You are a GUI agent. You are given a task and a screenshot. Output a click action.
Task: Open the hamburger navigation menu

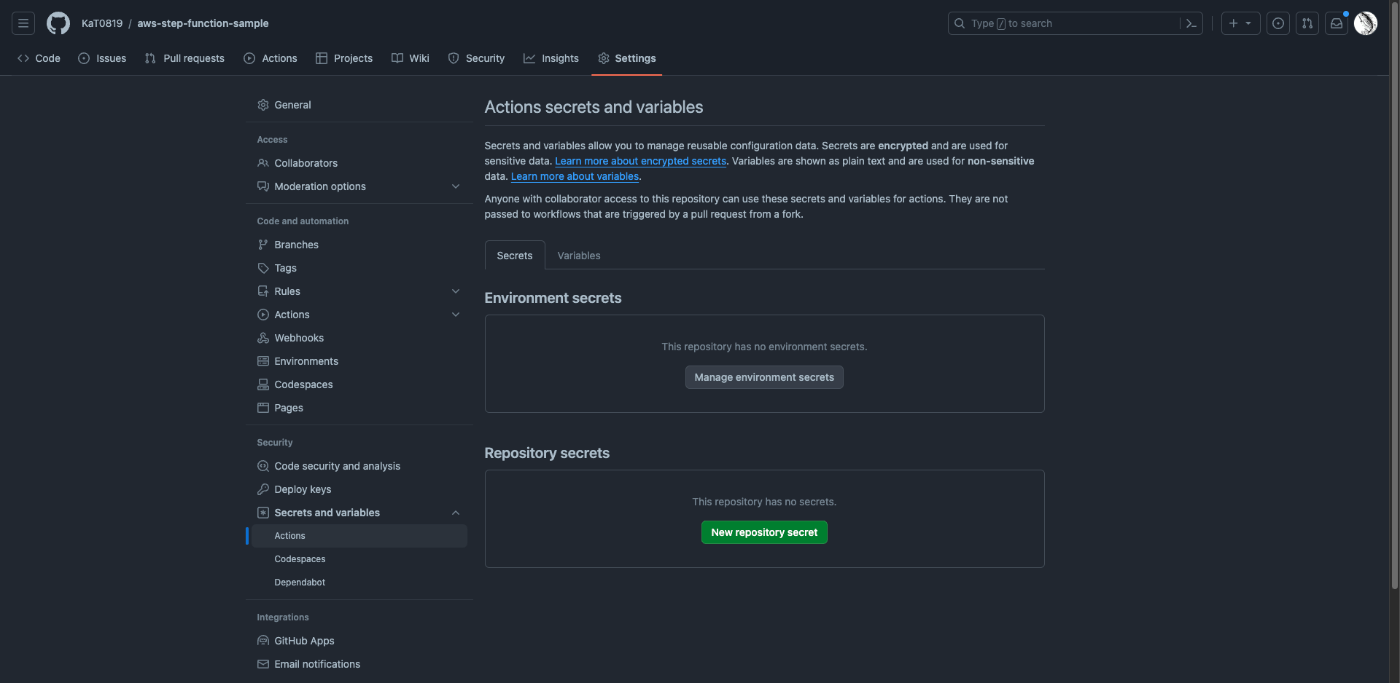(x=24, y=23)
